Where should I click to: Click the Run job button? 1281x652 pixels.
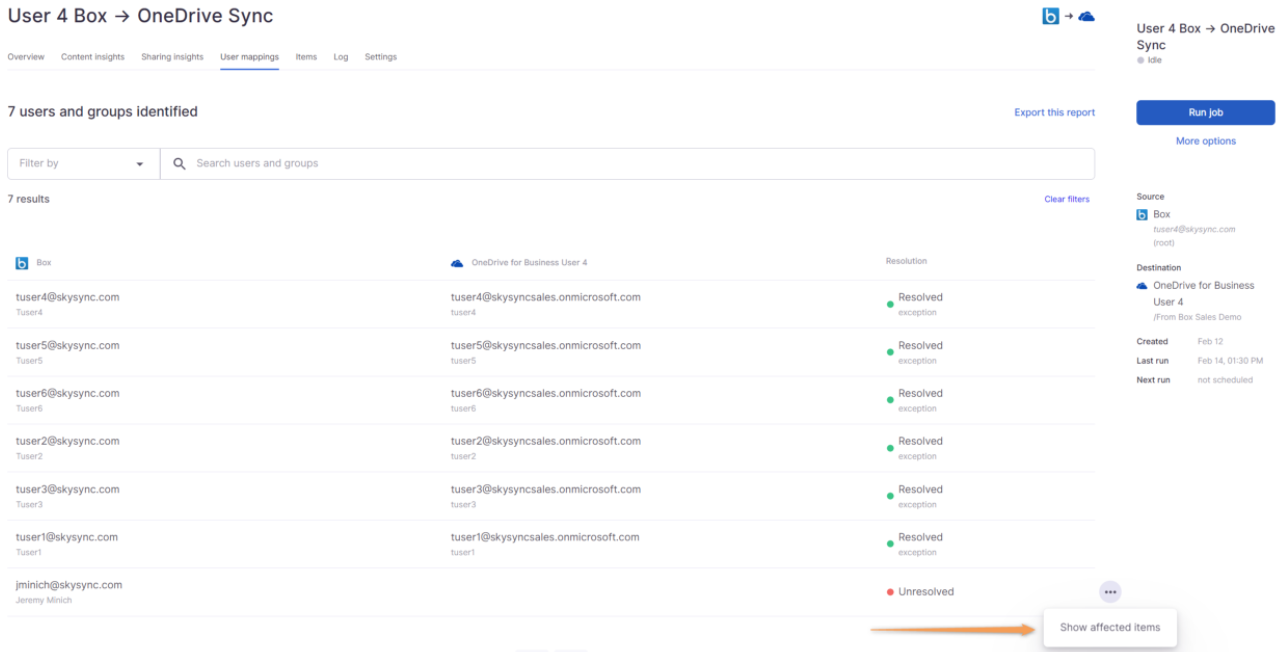[x=1205, y=113]
